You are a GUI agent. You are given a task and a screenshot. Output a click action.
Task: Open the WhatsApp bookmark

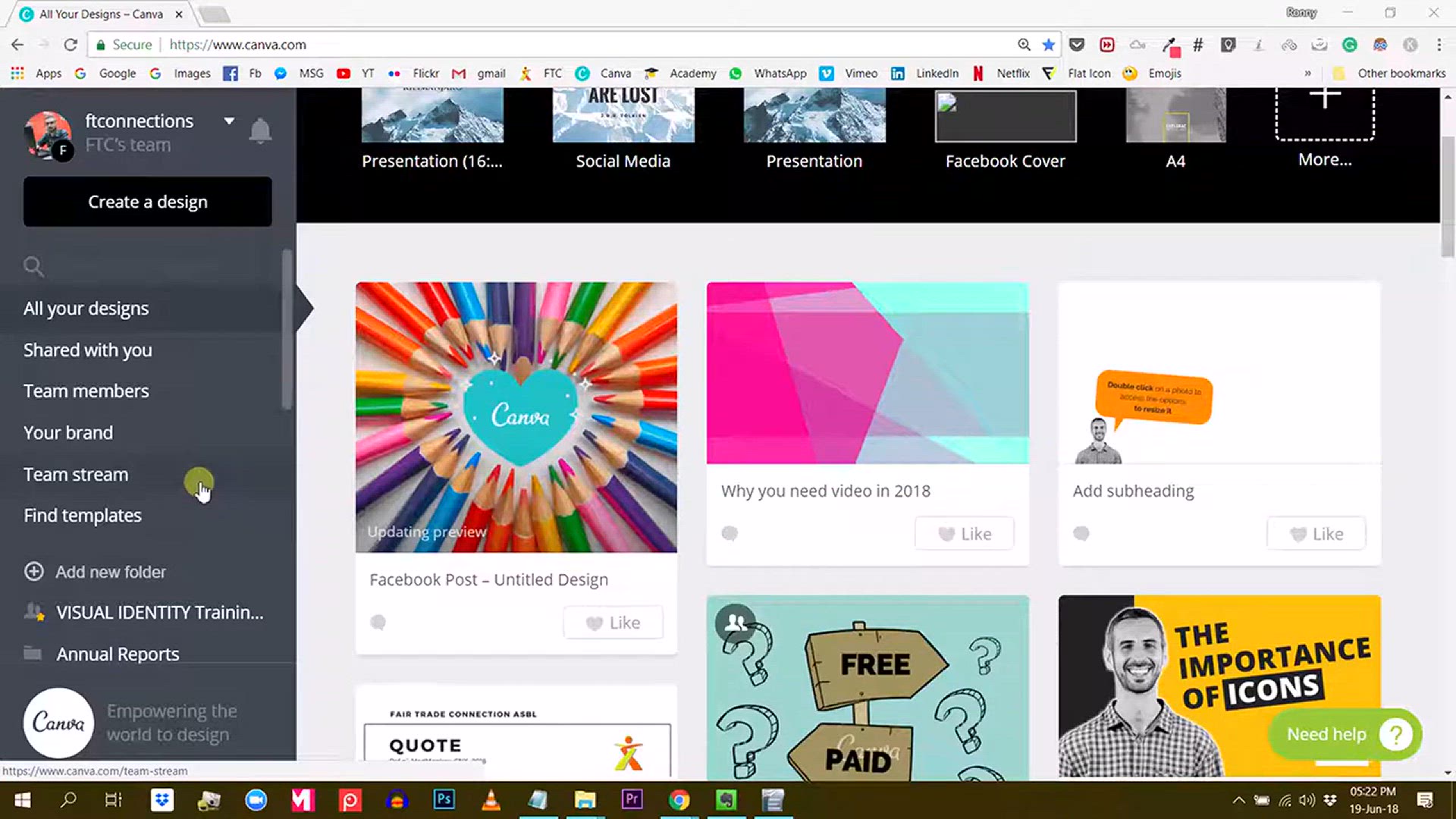767,74
